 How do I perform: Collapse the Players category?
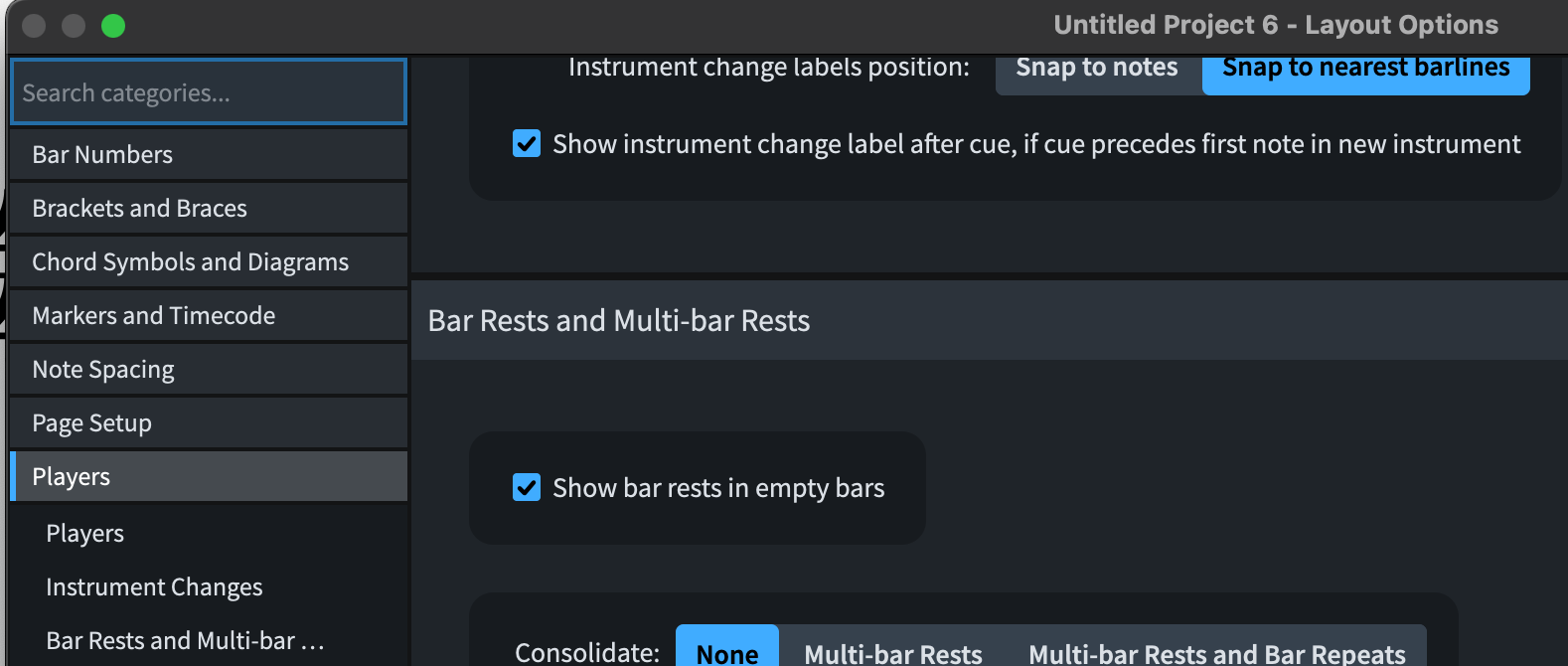coord(209,476)
